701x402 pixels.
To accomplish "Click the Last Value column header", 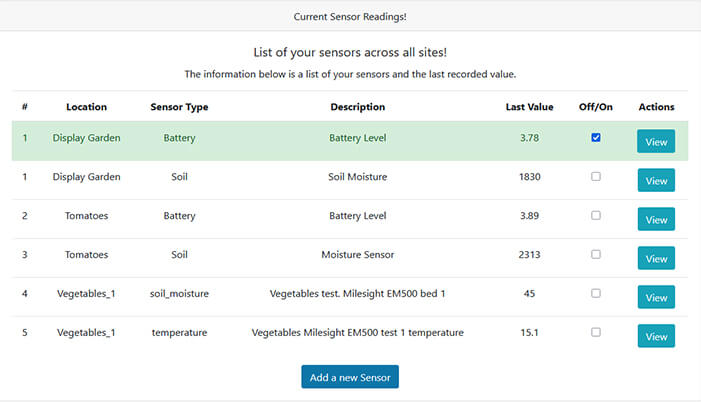I will (x=529, y=107).
